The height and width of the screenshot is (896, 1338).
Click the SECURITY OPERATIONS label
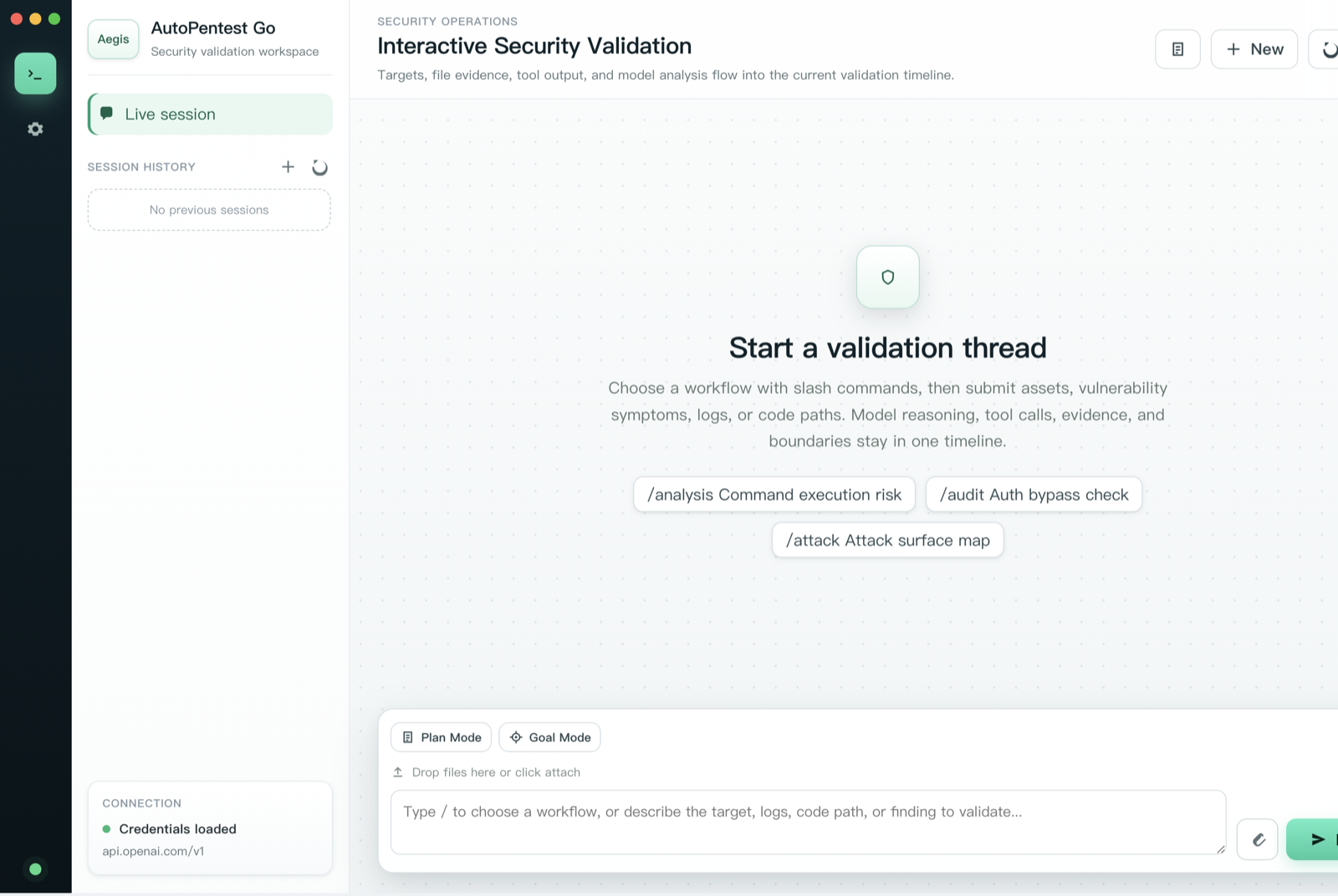click(x=447, y=22)
